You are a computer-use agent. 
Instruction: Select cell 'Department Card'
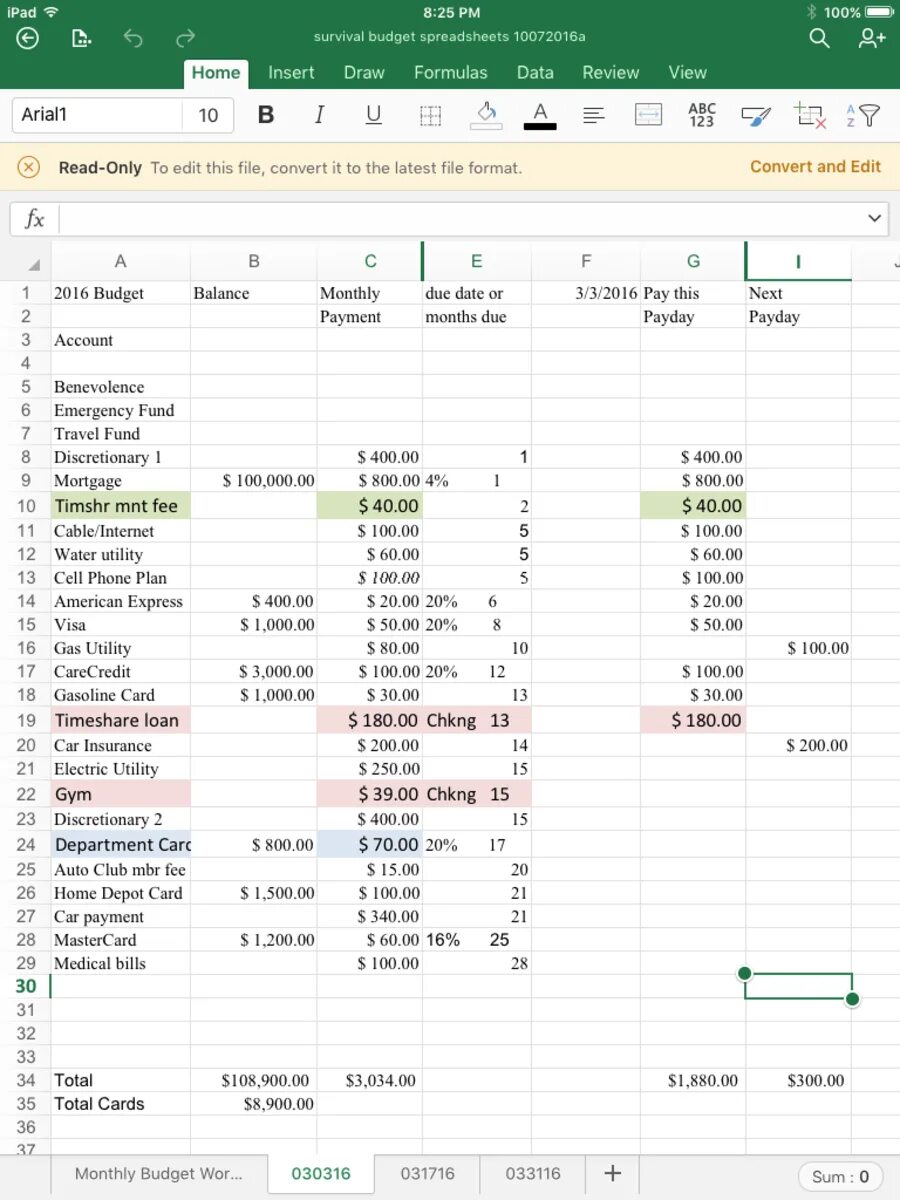[120, 845]
